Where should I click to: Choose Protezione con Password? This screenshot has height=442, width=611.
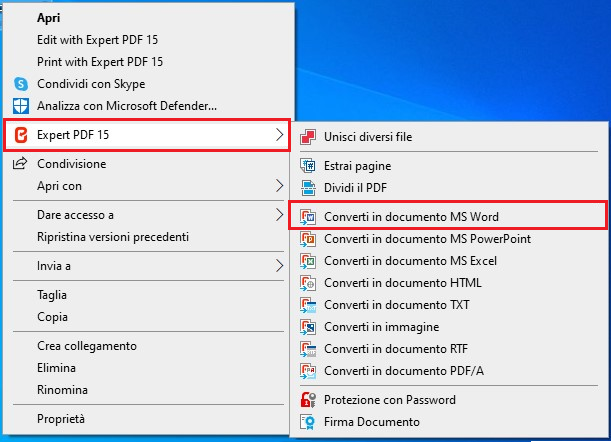(x=449, y=400)
